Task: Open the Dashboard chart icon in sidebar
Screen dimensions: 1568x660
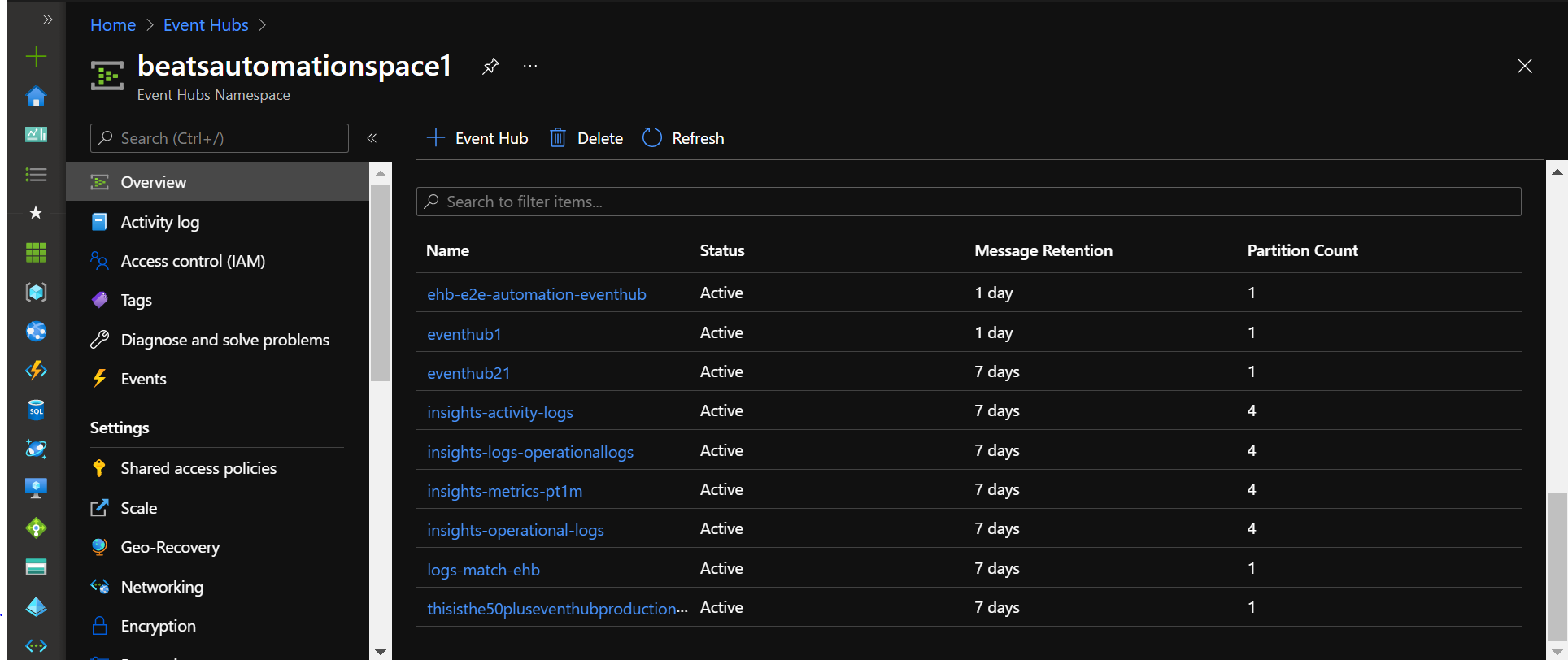Action: click(x=36, y=135)
